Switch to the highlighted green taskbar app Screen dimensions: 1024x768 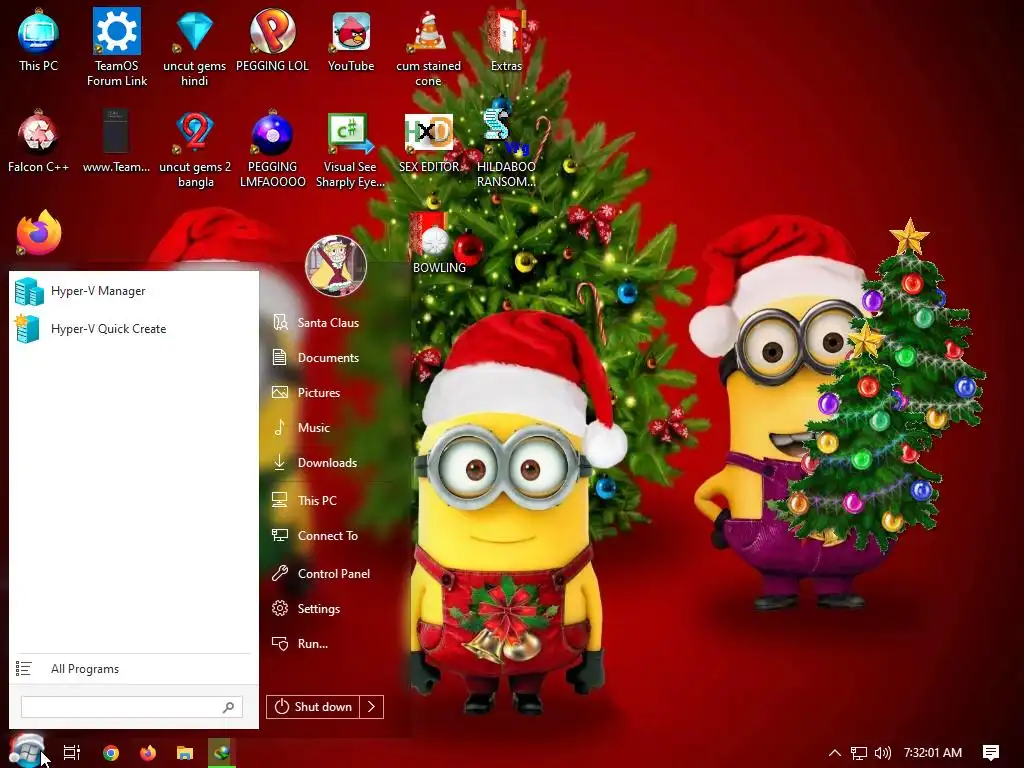click(x=222, y=752)
